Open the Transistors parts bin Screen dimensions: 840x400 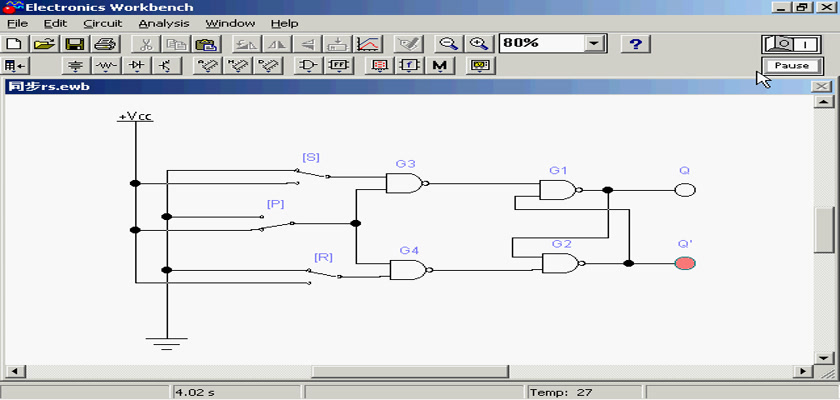(x=166, y=66)
